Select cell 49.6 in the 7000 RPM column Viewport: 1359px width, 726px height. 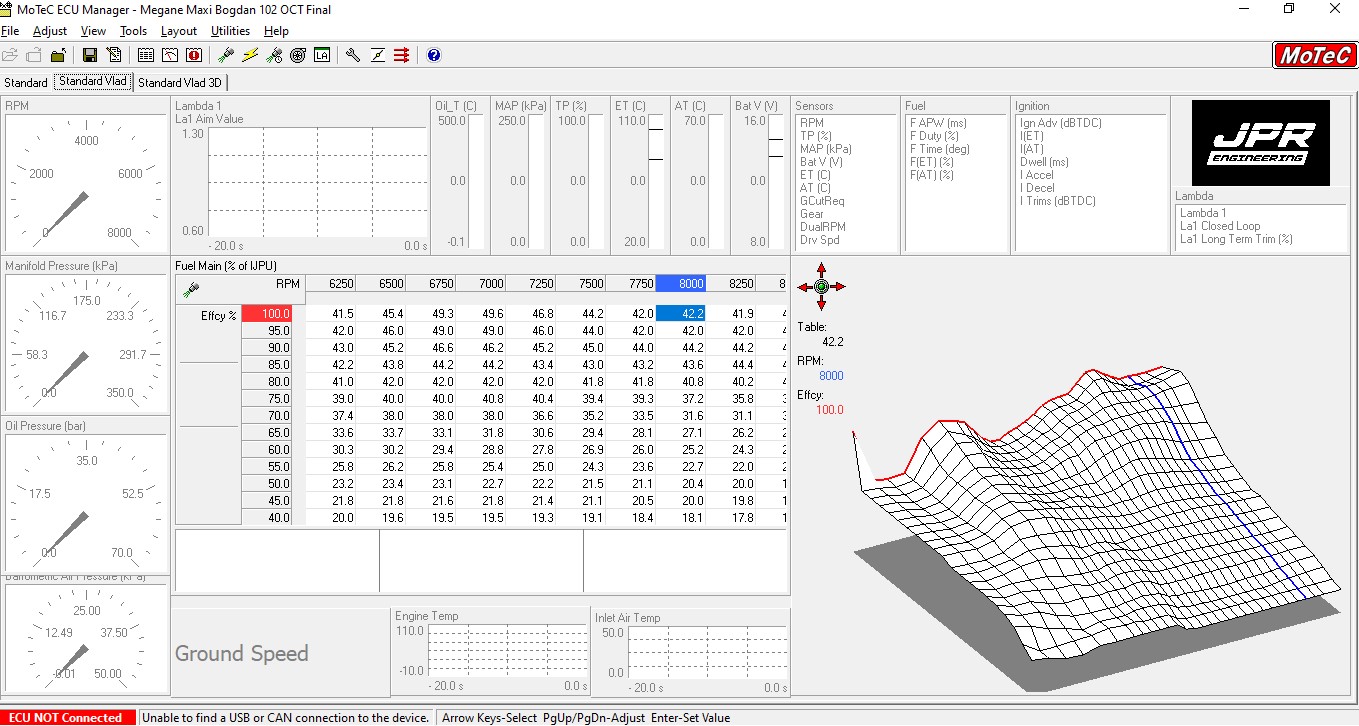480,314
